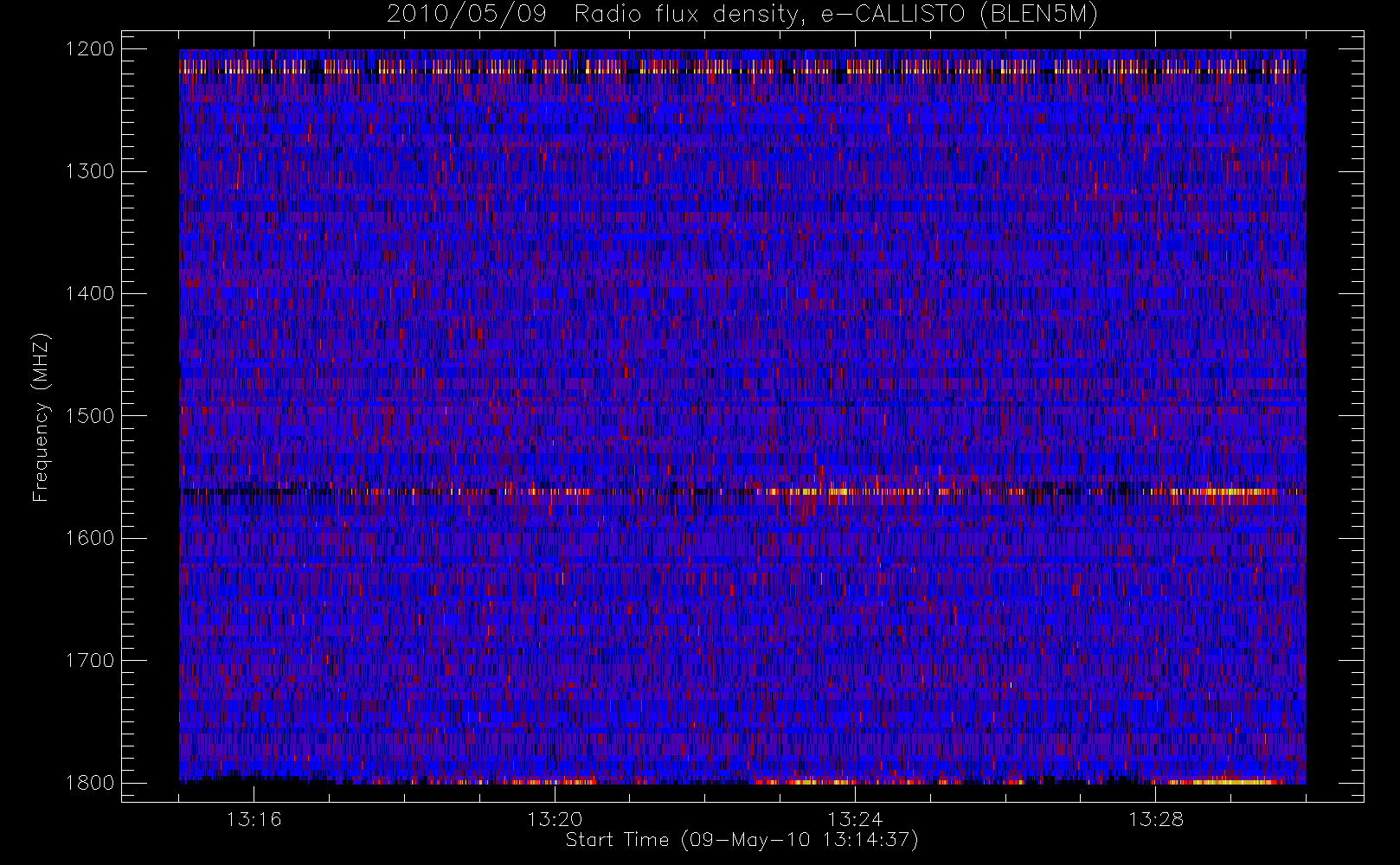Select the plot title 'Radio flux density, e-CALLISTO (BLEN5M)'
1400x865 pixels.
(836, 15)
